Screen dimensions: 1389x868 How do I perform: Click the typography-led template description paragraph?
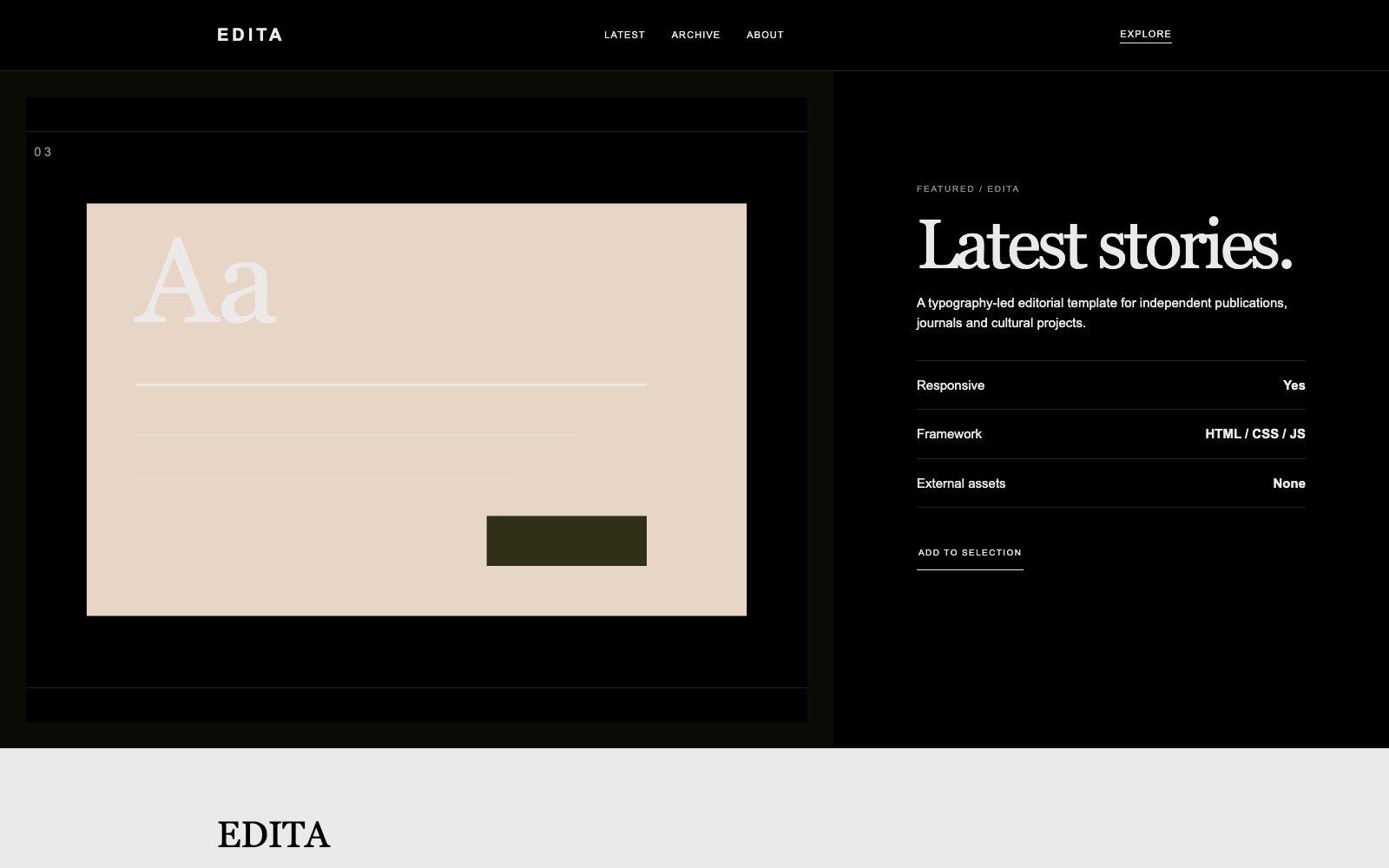1102,312
